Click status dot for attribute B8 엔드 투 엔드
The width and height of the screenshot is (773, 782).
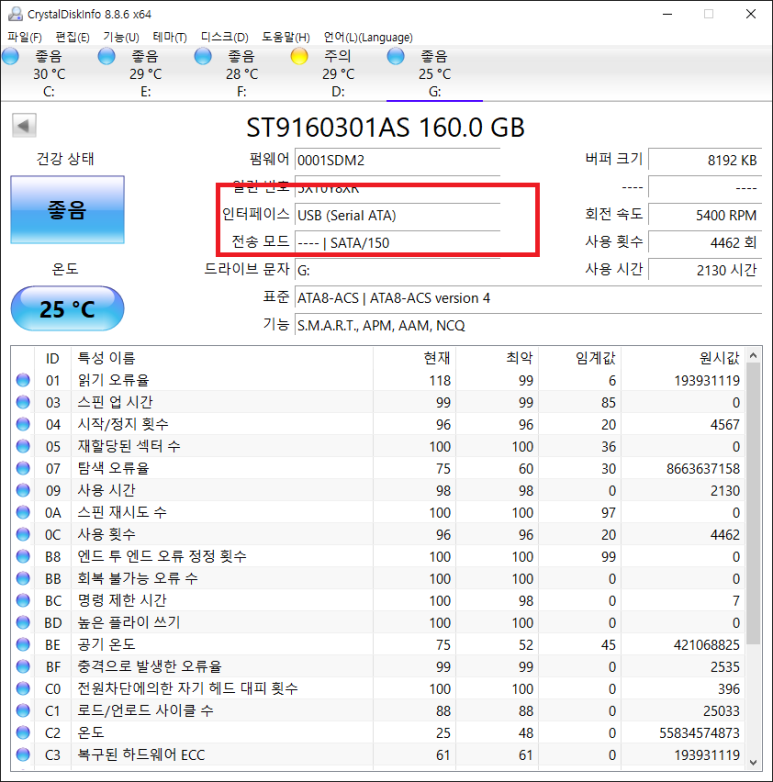23,556
